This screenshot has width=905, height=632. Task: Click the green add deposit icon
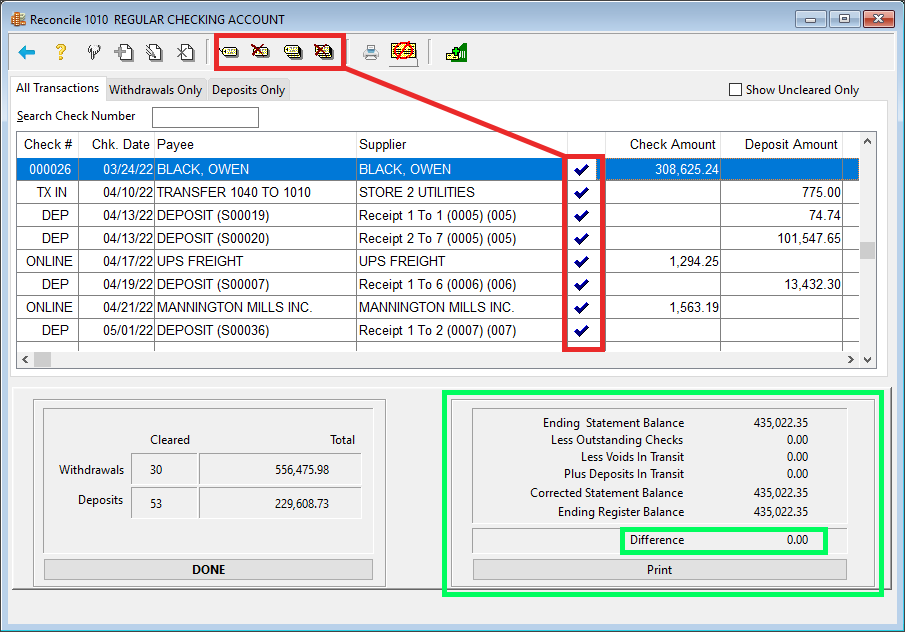coord(456,53)
